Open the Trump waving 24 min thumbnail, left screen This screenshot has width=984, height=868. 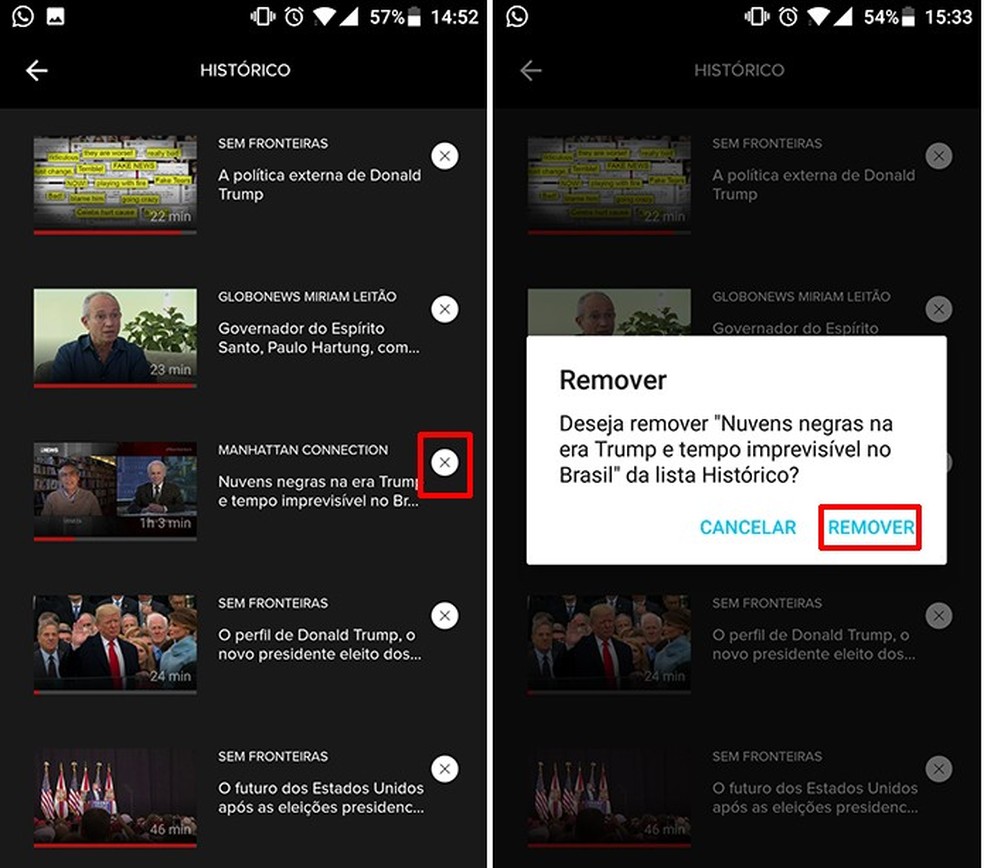115,644
